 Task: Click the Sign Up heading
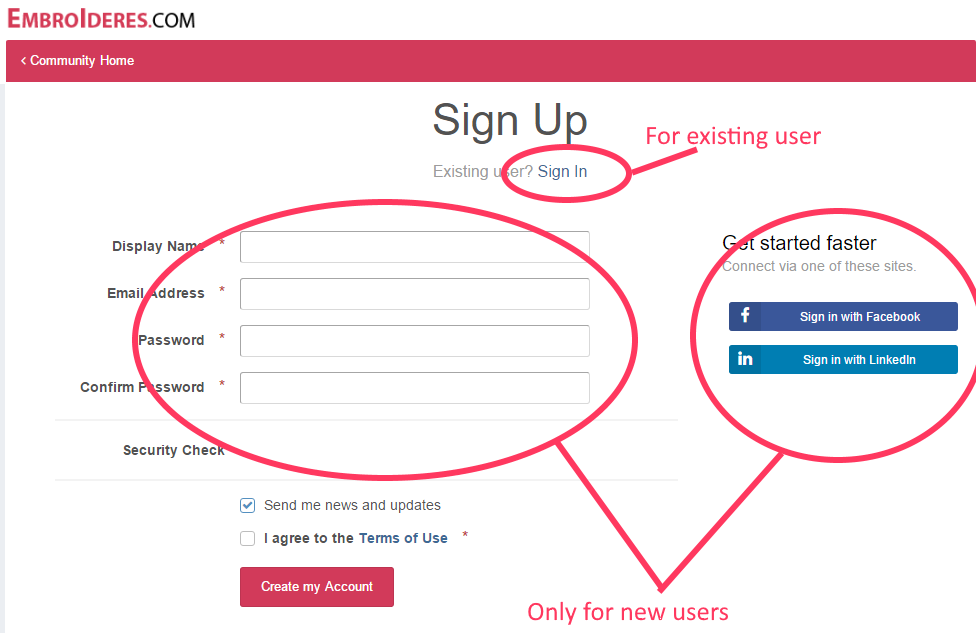(510, 120)
